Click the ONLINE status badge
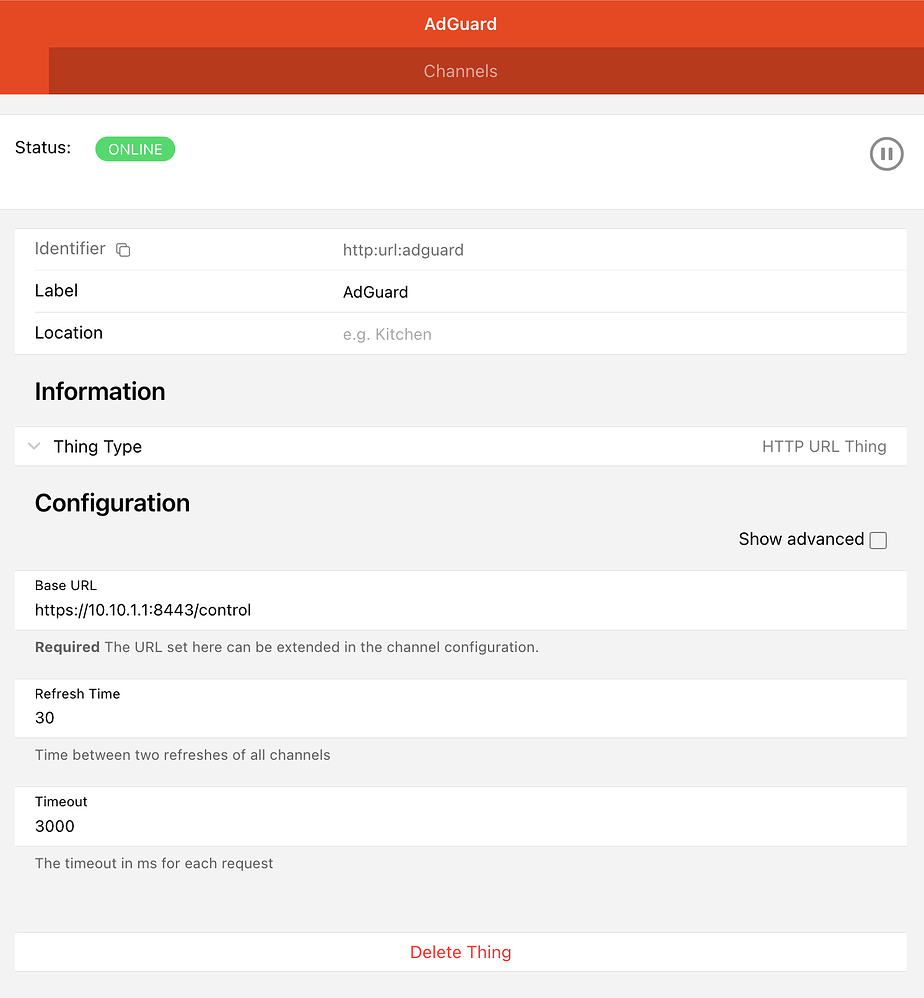The width and height of the screenshot is (924, 998). pos(135,148)
